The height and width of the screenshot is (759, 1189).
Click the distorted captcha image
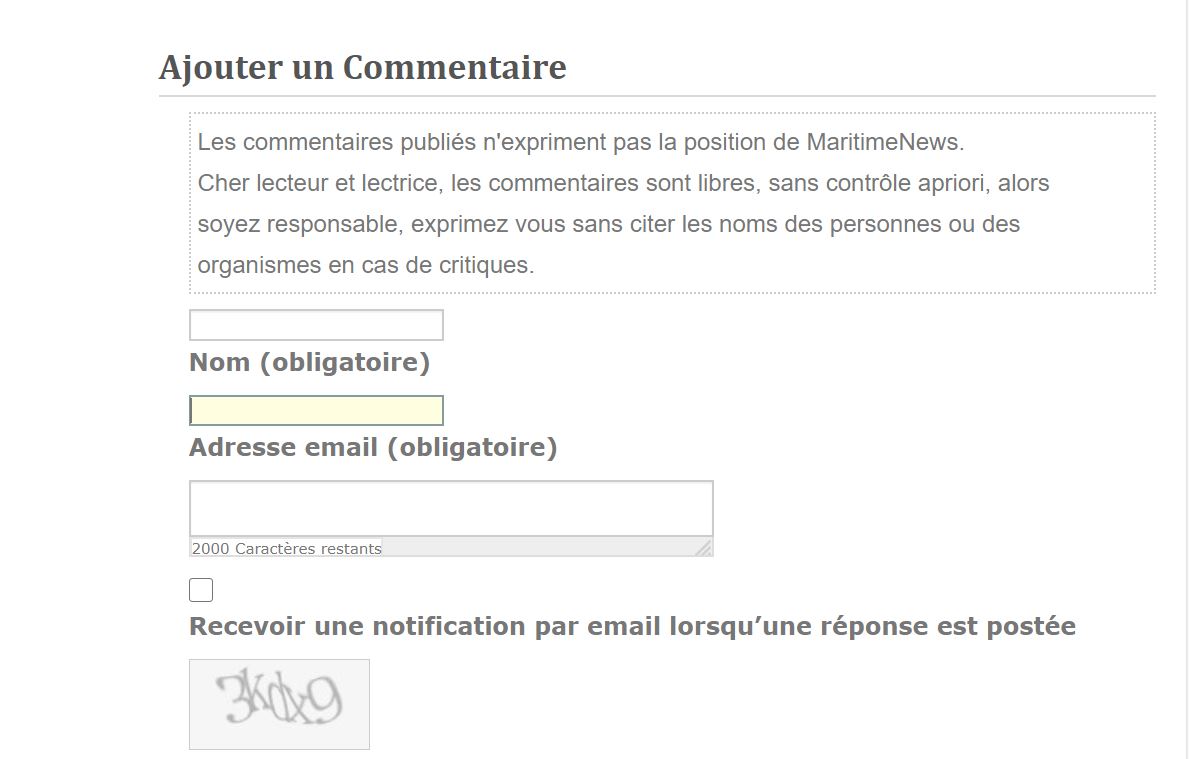(279, 703)
